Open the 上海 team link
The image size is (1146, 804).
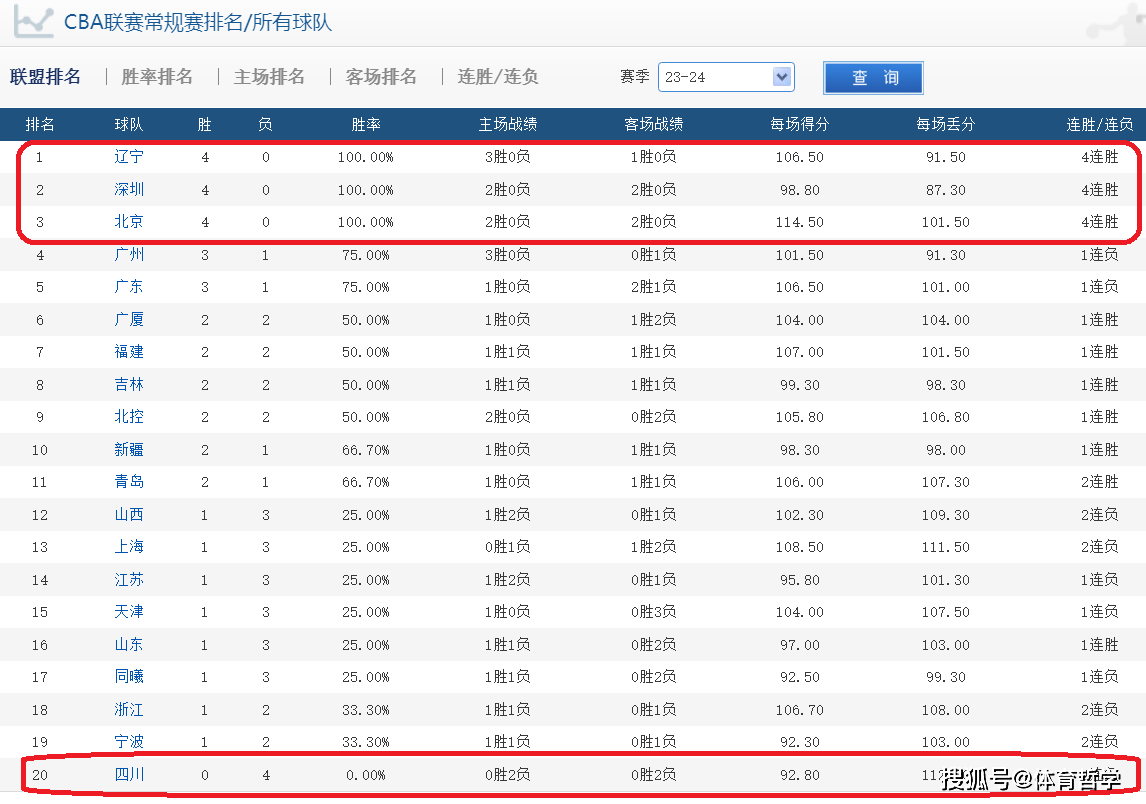(129, 547)
